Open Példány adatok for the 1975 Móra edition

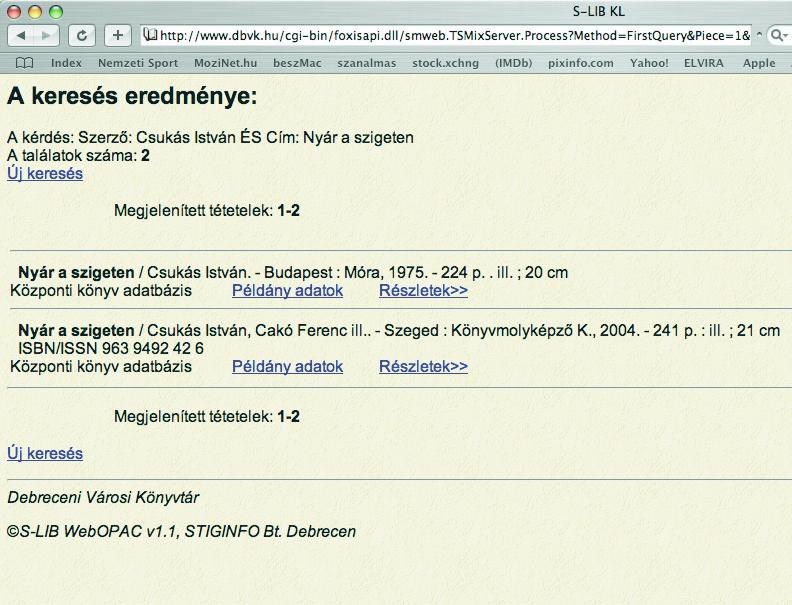287,291
